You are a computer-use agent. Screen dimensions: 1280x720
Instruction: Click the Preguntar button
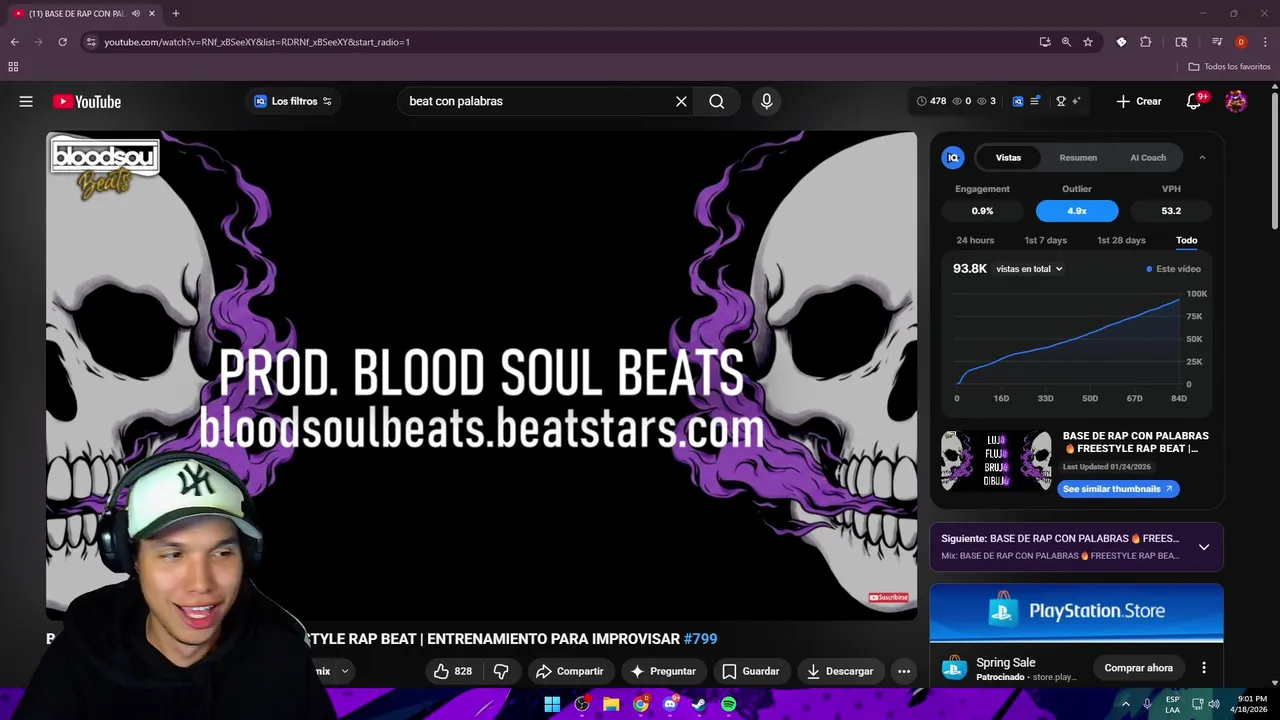[662, 671]
